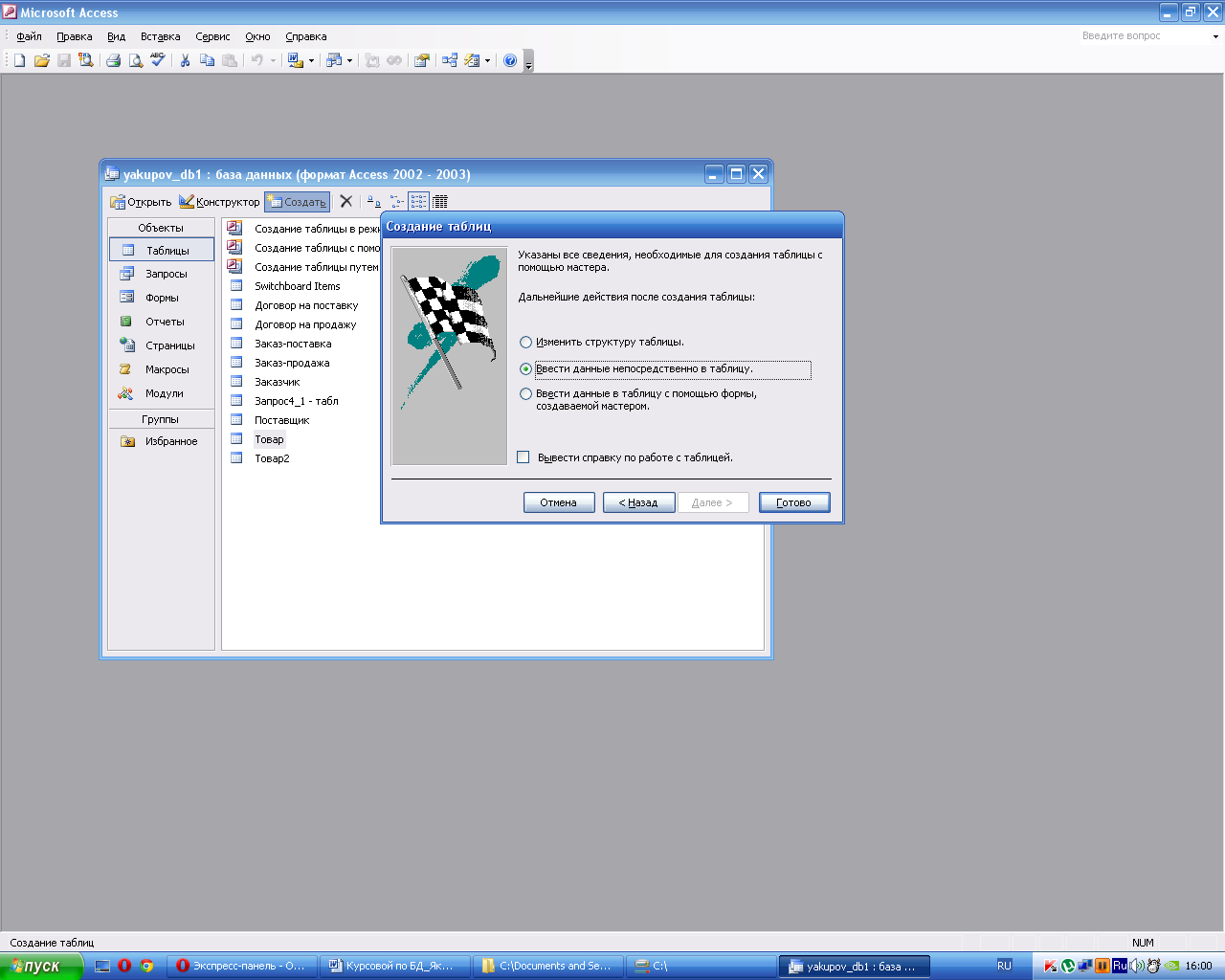Click the Analyze toolbar icon

tap(333, 60)
